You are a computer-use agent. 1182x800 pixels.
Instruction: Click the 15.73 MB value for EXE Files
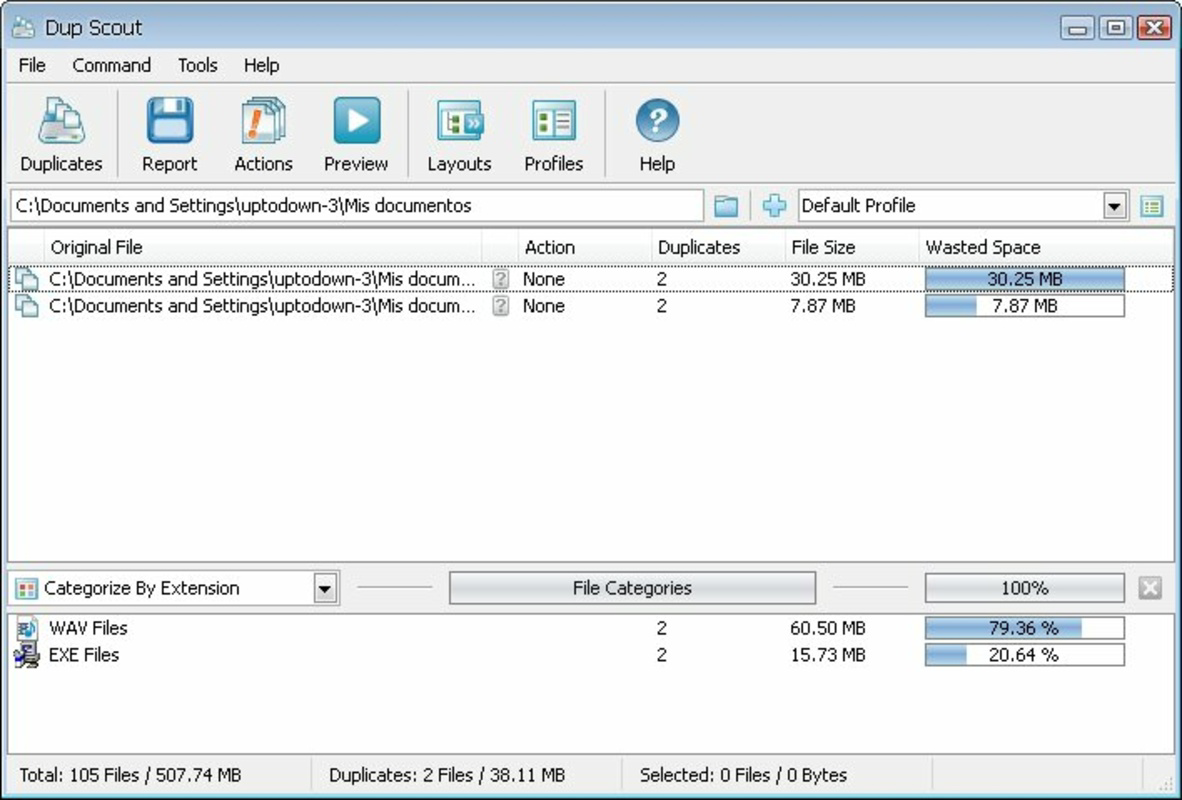(828, 654)
